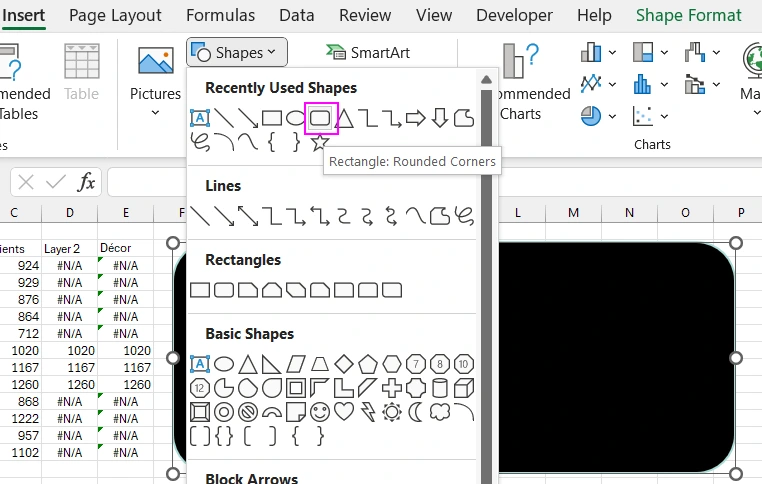Expand the Column or Bar chart dropdown
Viewport: 762px width, 484px height.
pos(612,52)
